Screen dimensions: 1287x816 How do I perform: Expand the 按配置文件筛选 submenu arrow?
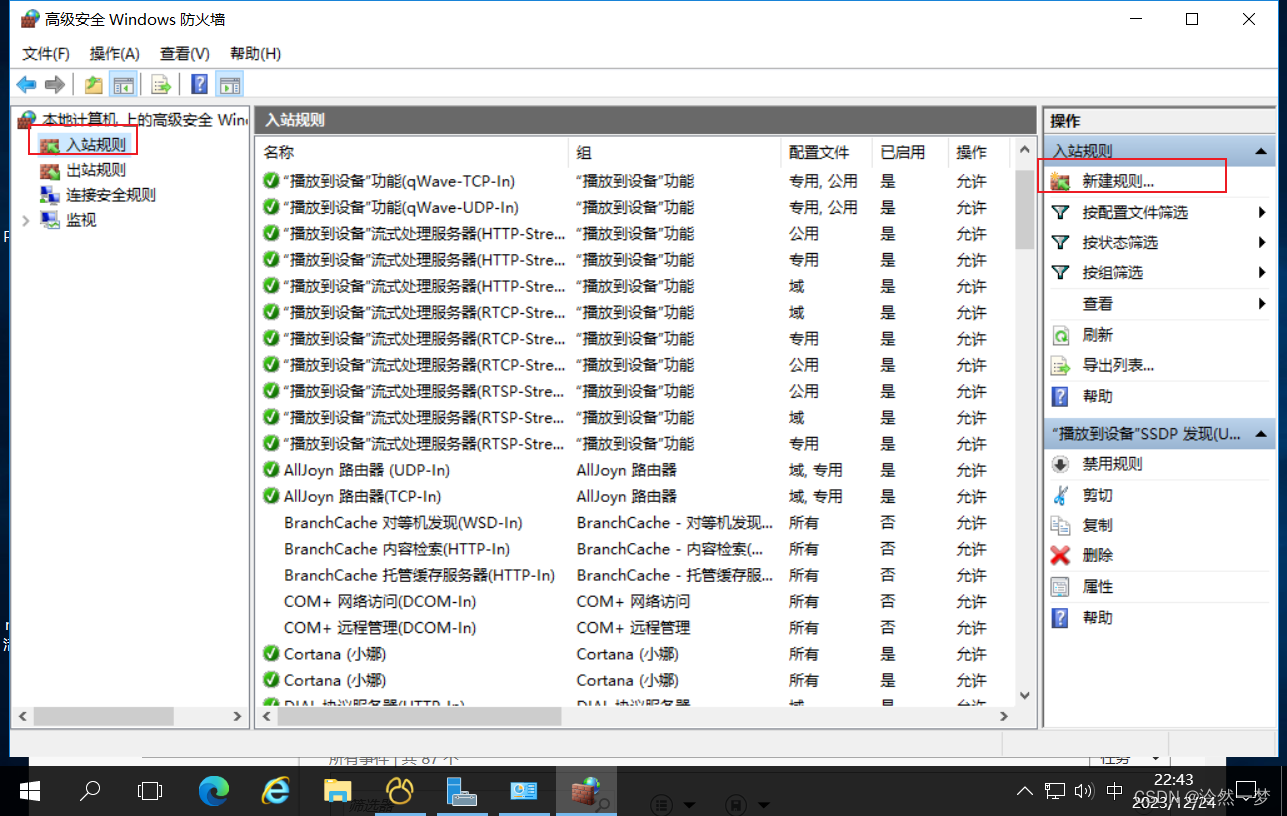click(x=1261, y=211)
